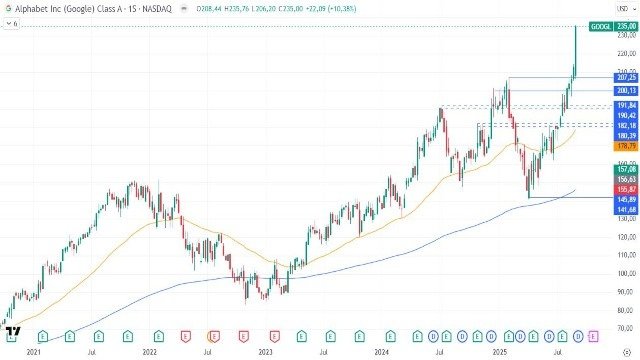Viewport: 640px width, 360px height.
Task: Click the 207,25 horizontal line price label
Action: tap(626, 78)
